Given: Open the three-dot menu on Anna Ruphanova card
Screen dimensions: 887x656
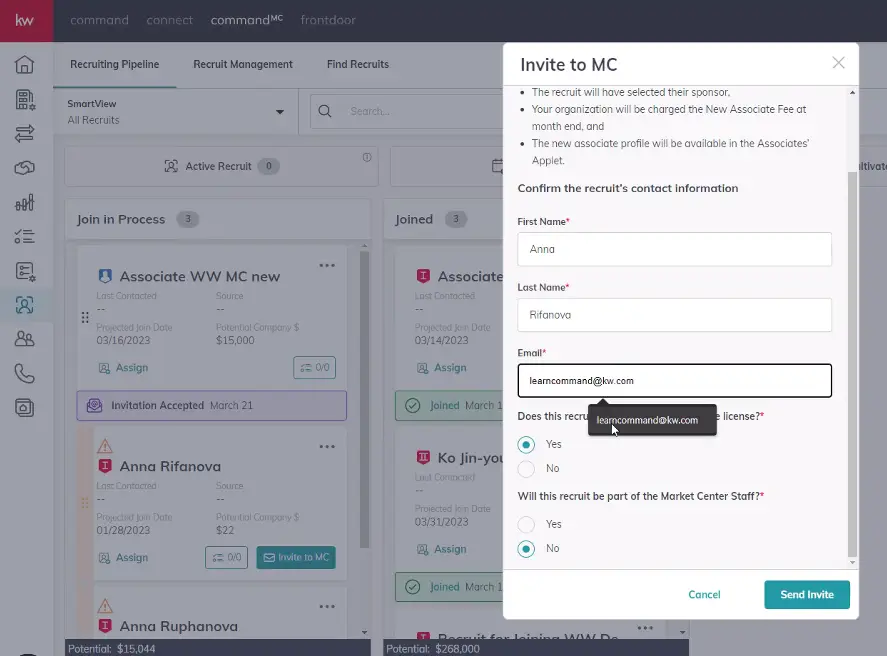Looking at the screenshot, I should (327, 606).
